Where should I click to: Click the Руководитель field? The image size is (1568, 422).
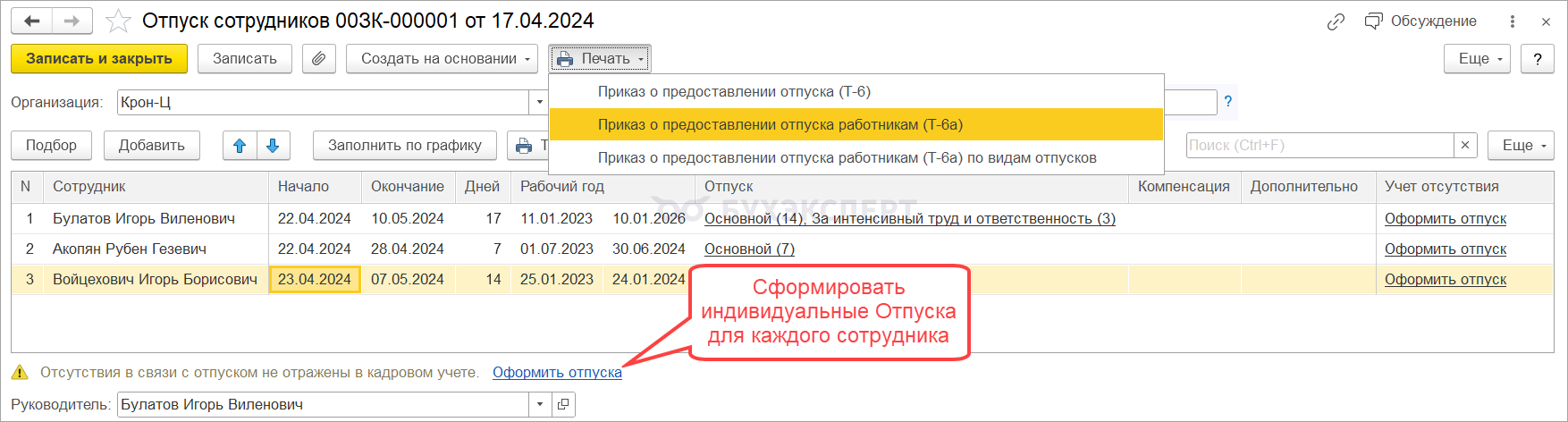(324, 404)
